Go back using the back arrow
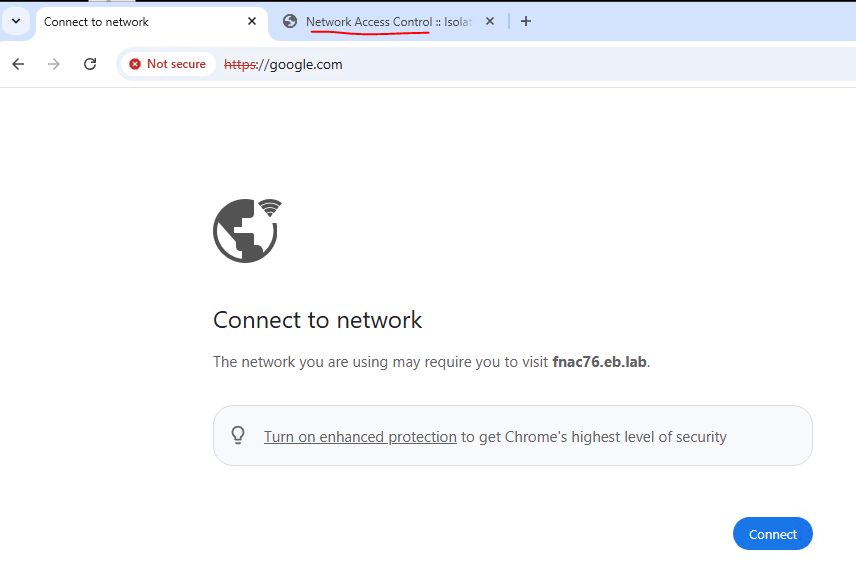The image size is (856, 570). (18, 64)
